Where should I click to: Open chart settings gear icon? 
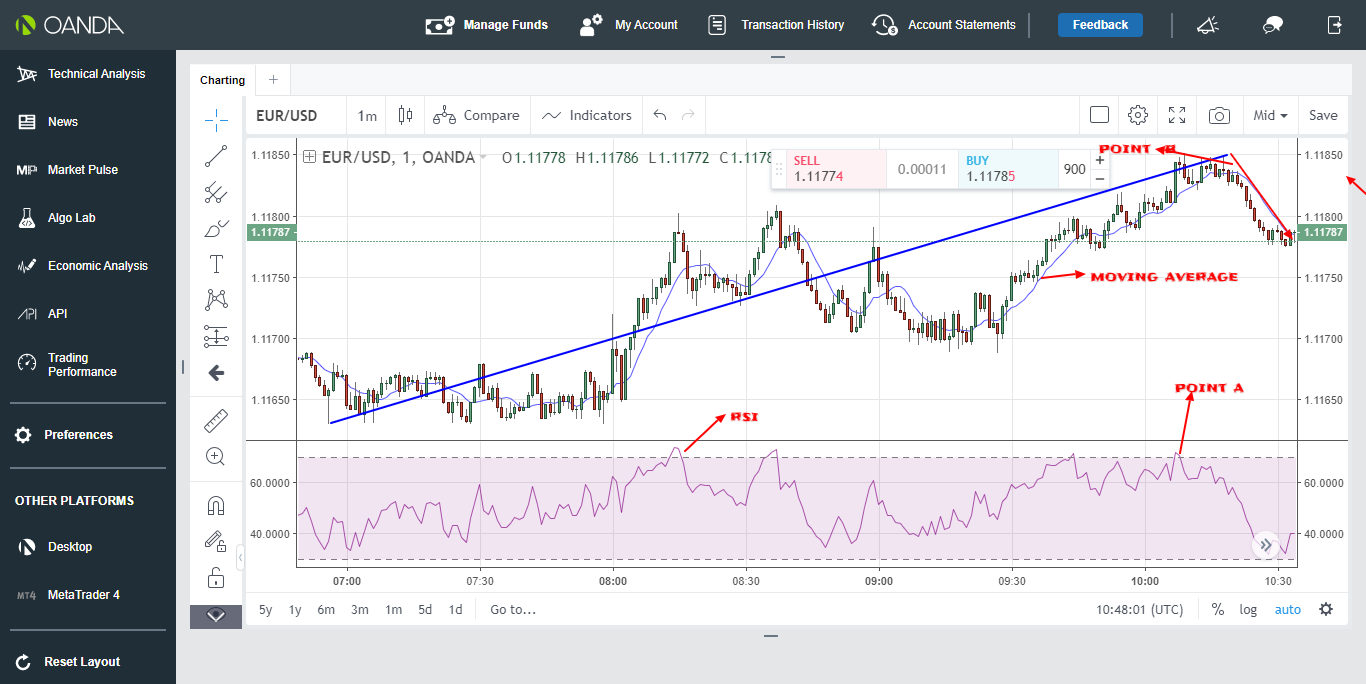[x=1137, y=115]
